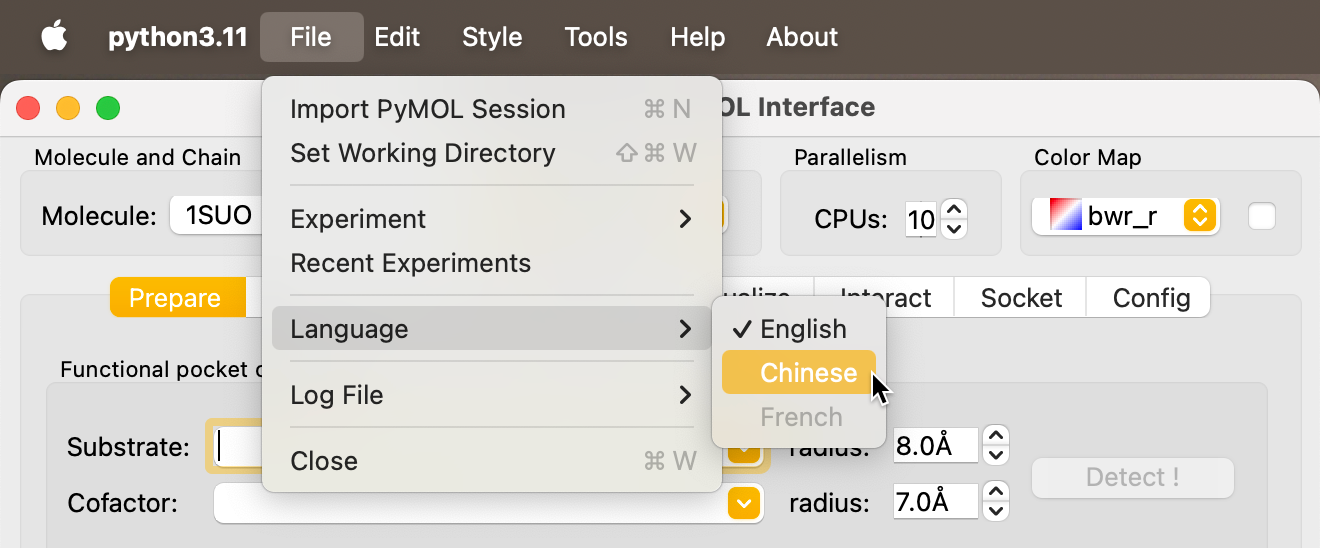This screenshot has width=1320, height=548.
Task: Open the Apple menu
Action: pyautogui.click(x=53, y=37)
